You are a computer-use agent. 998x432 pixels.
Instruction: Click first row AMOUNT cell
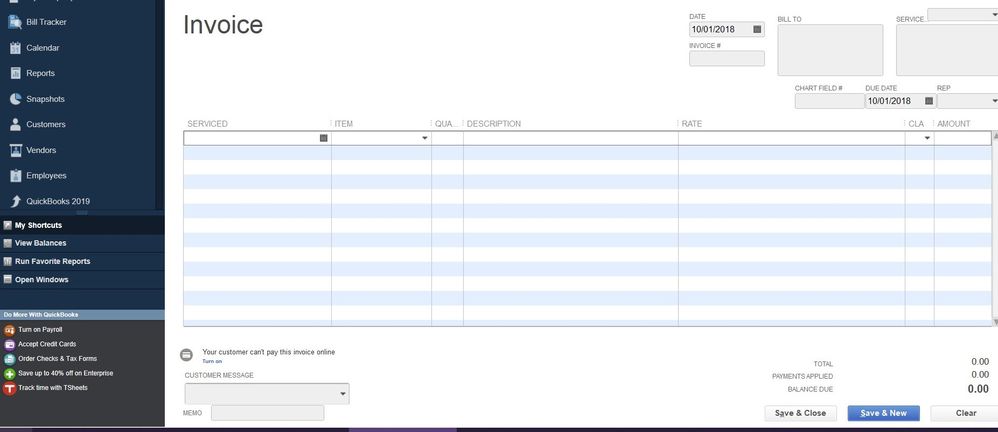click(962, 138)
